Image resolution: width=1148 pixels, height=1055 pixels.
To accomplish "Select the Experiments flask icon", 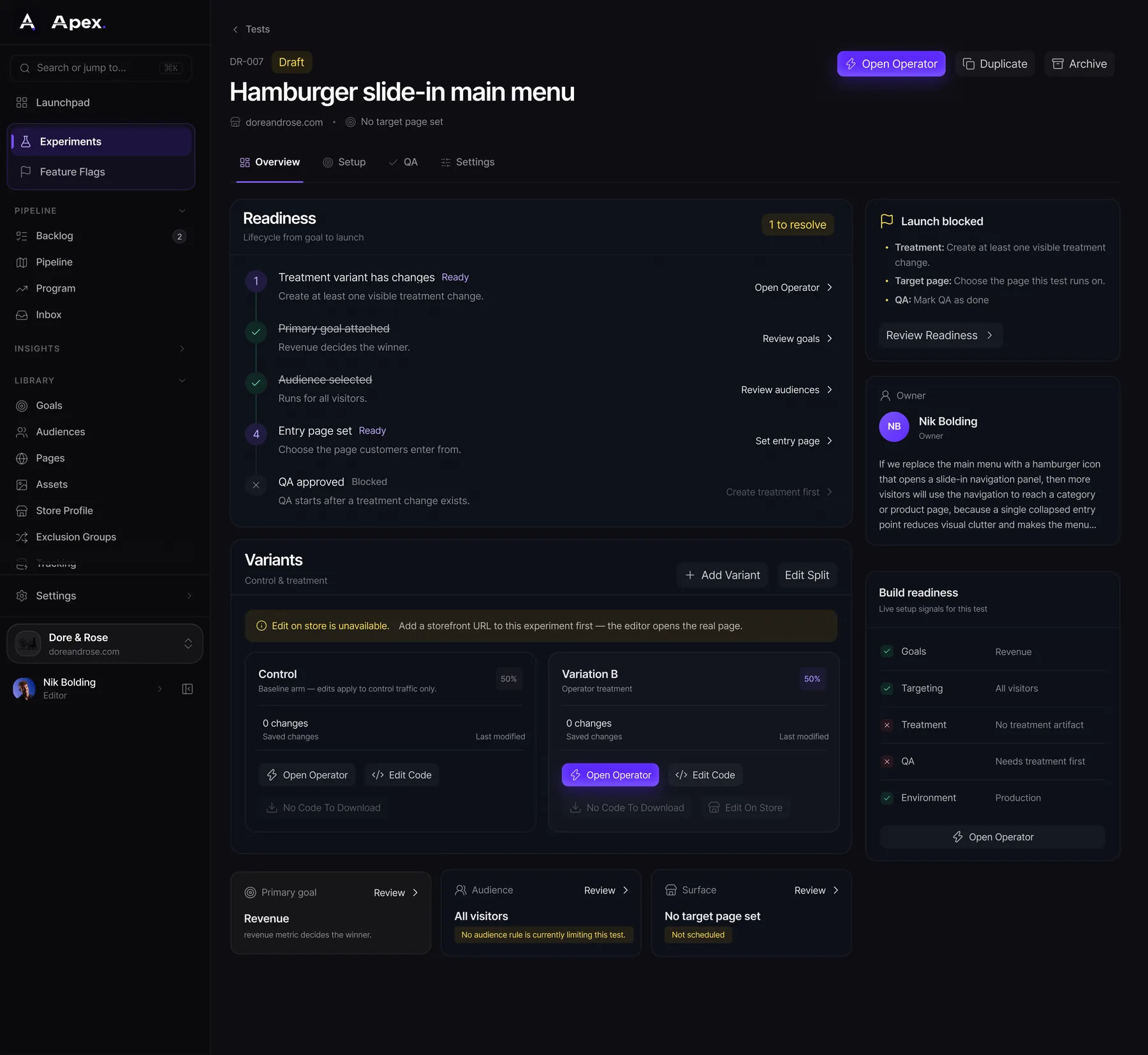I will [x=26, y=142].
